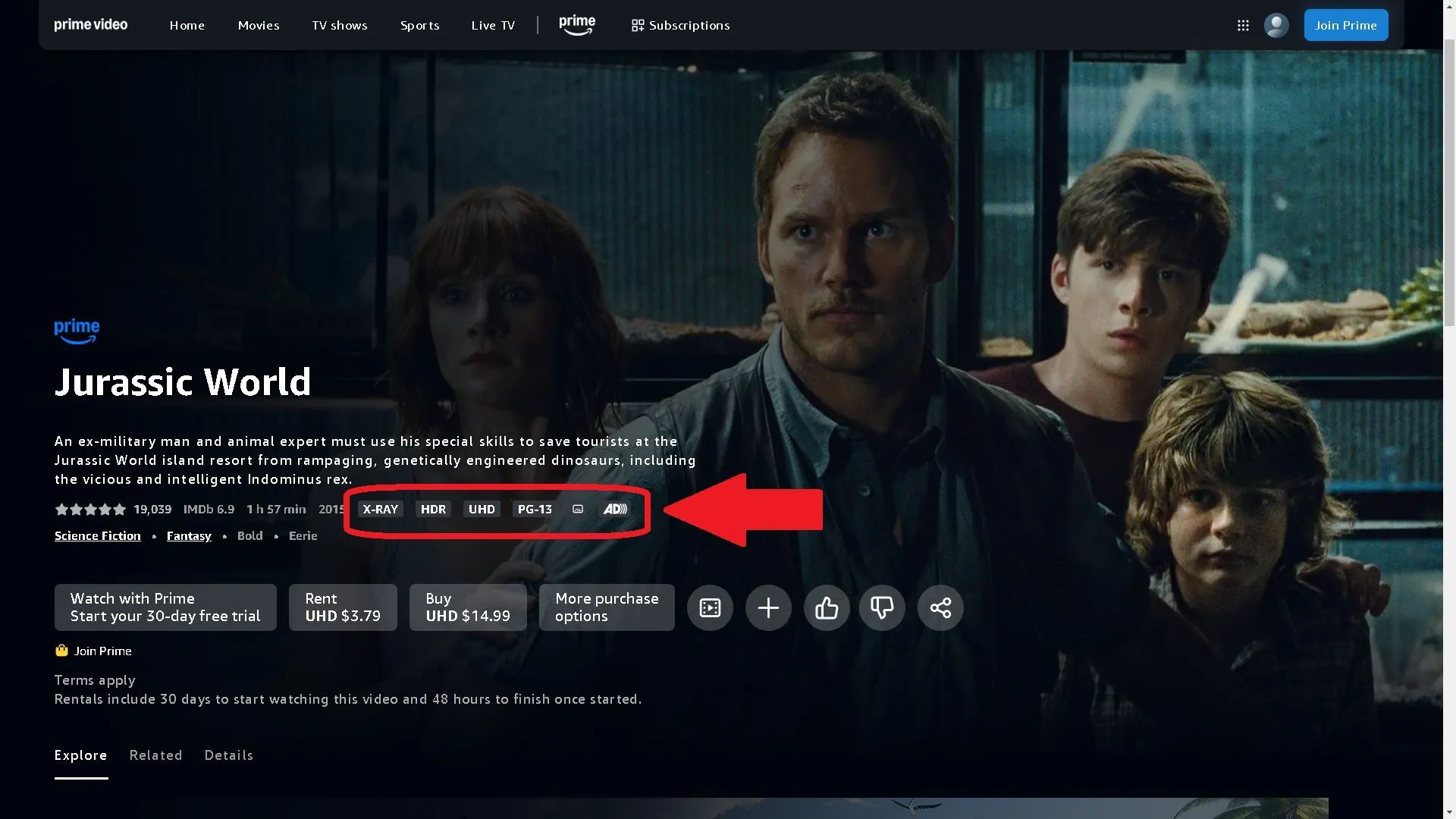Click the audio description AD badge

pos(615,509)
